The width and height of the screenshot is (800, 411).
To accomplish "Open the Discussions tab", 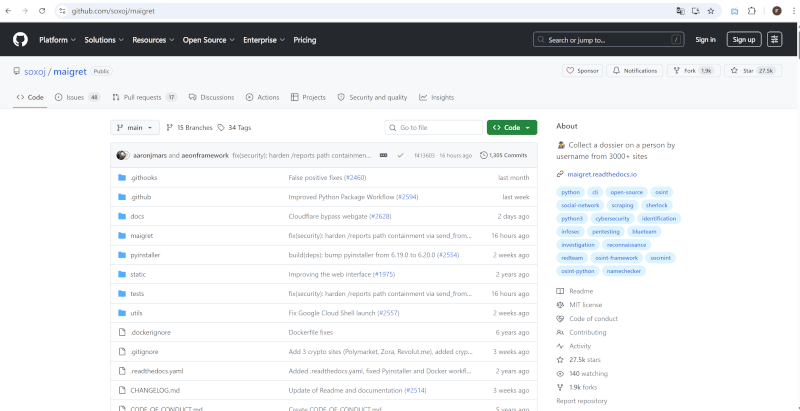I will pos(211,97).
